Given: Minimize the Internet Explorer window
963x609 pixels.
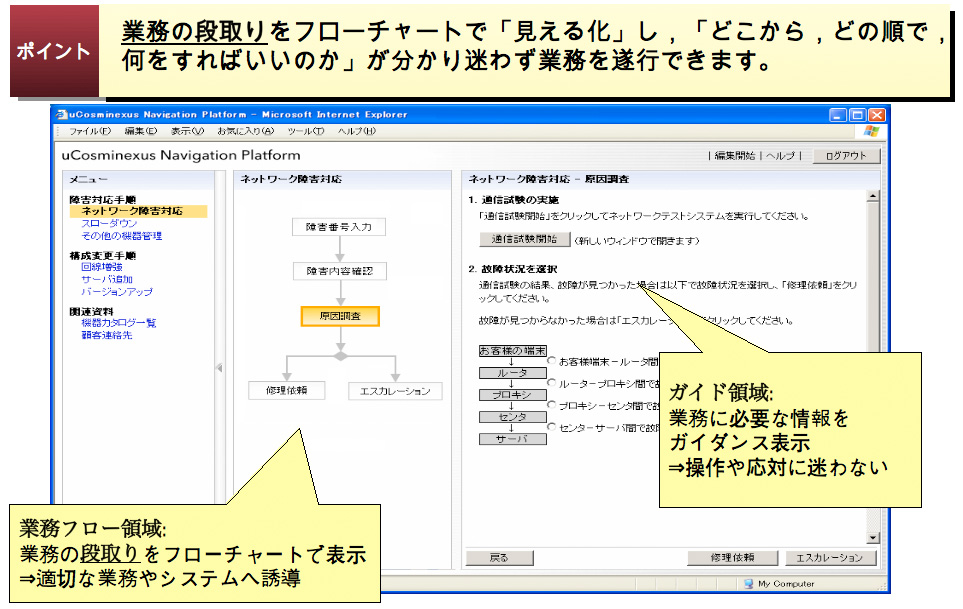Looking at the screenshot, I should click(838, 115).
